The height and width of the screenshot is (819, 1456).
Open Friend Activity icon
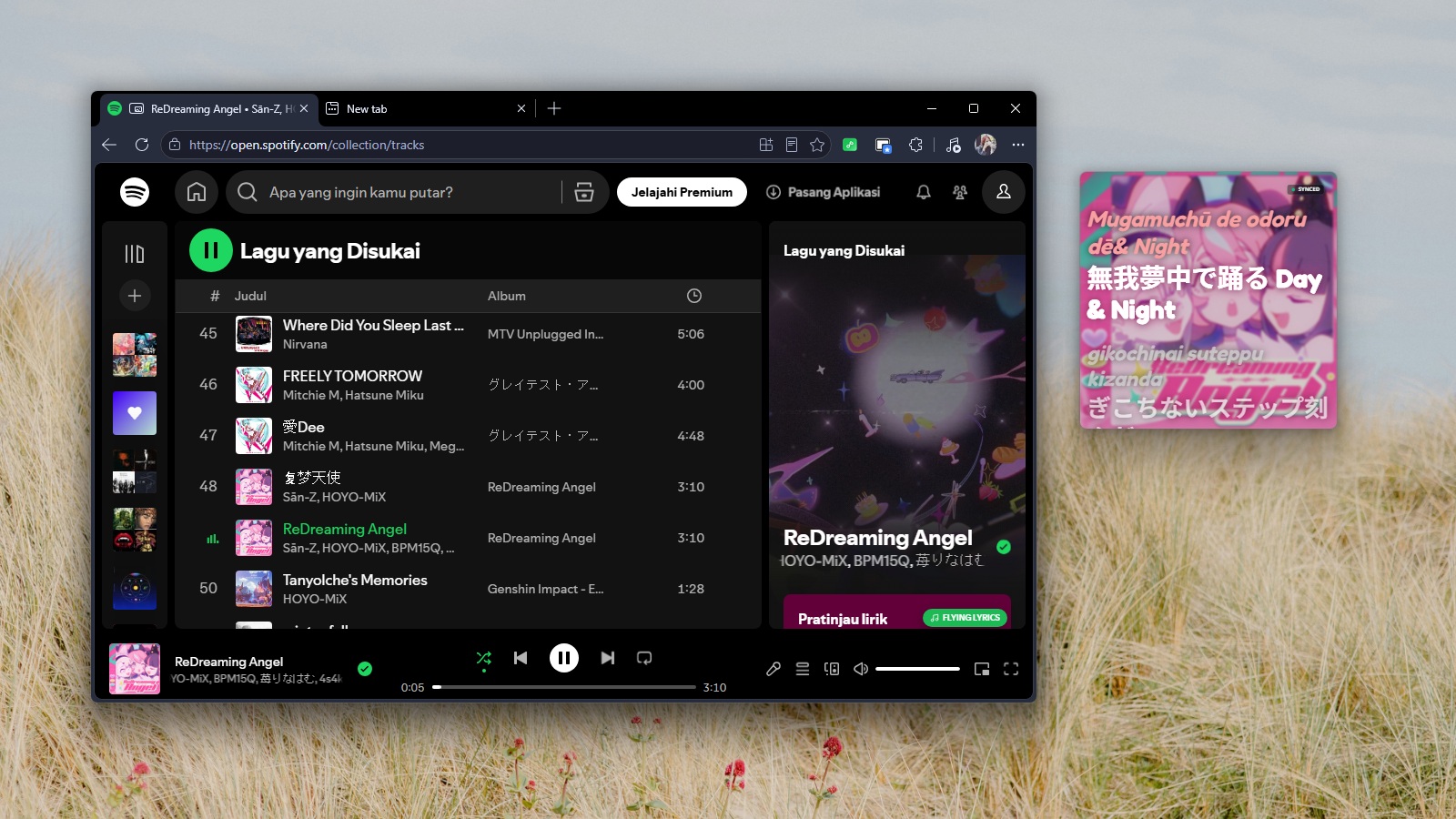coord(960,192)
